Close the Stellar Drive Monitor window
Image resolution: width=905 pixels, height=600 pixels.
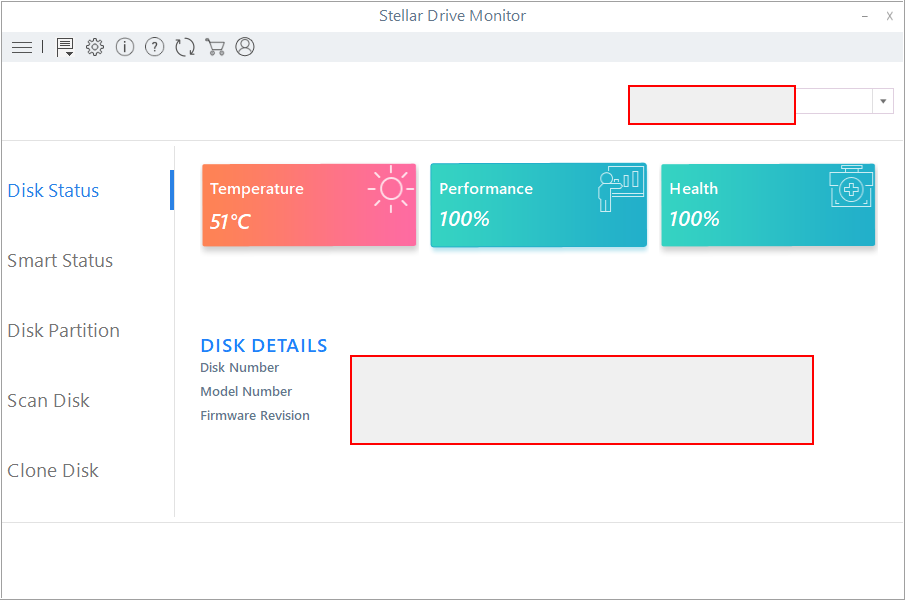(889, 17)
